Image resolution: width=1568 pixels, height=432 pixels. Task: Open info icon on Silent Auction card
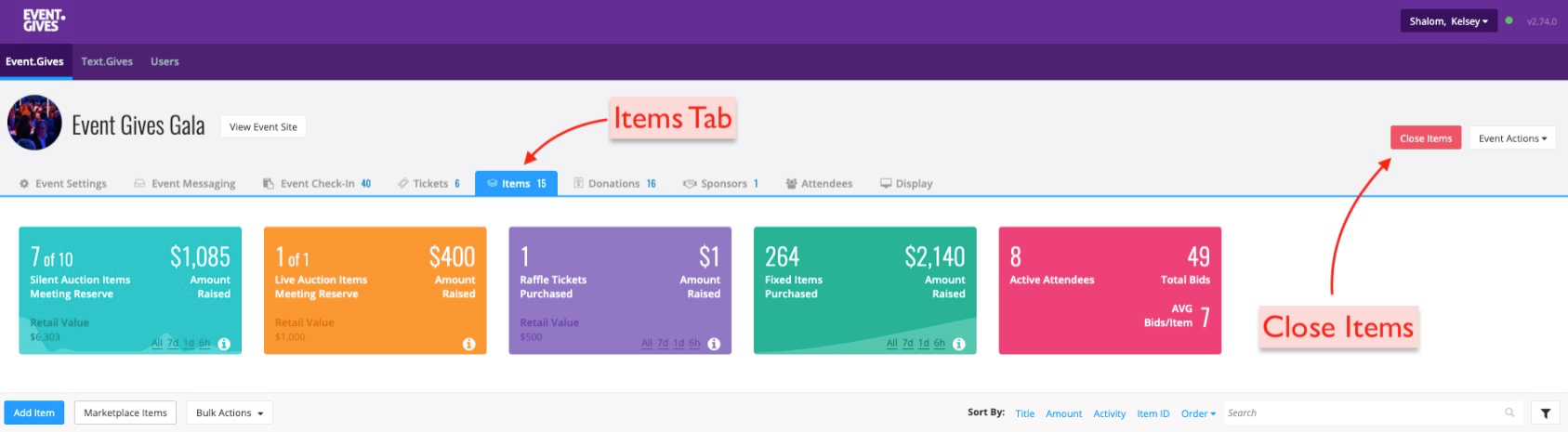click(224, 344)
